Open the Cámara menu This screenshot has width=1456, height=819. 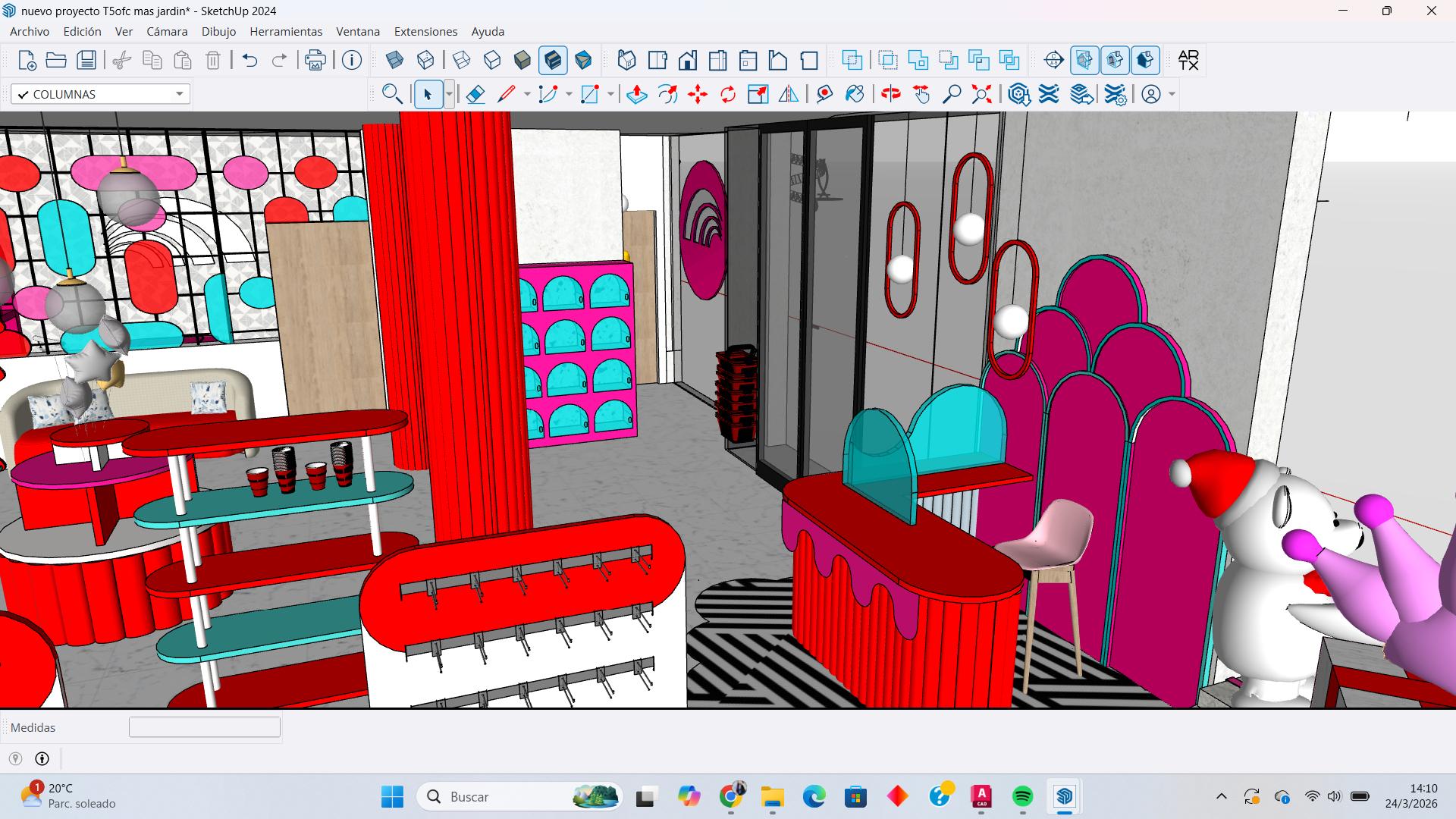coord(167,31)
